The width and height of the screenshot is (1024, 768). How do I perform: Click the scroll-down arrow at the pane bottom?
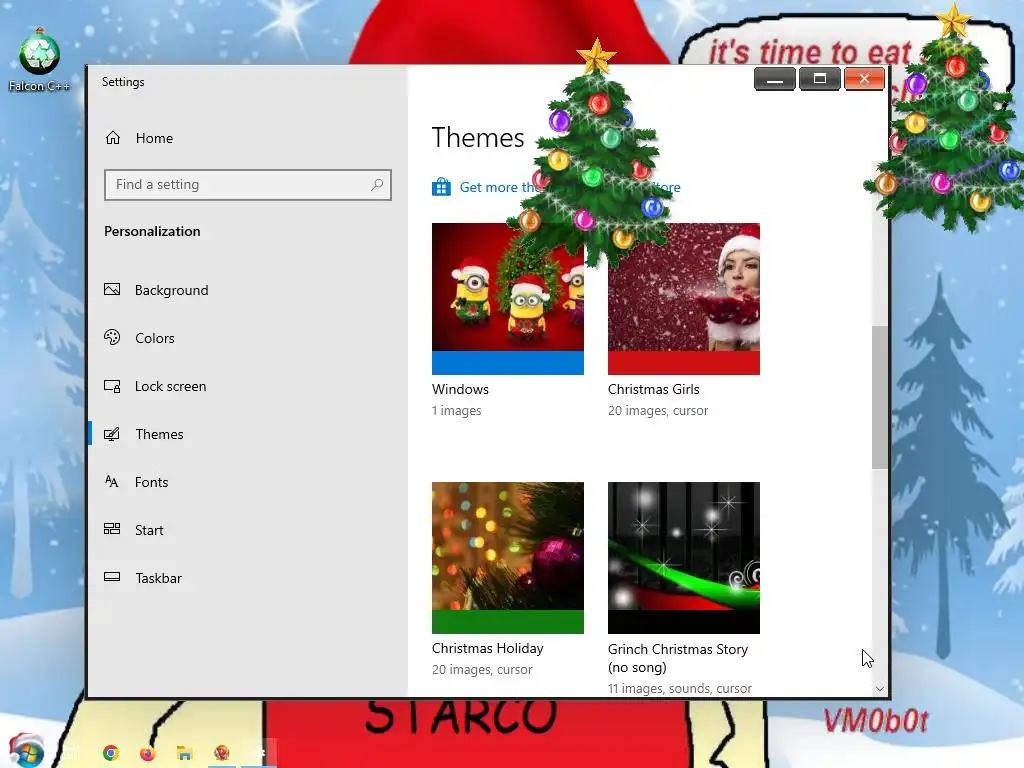pyautogui.click(x=880, y=688)
